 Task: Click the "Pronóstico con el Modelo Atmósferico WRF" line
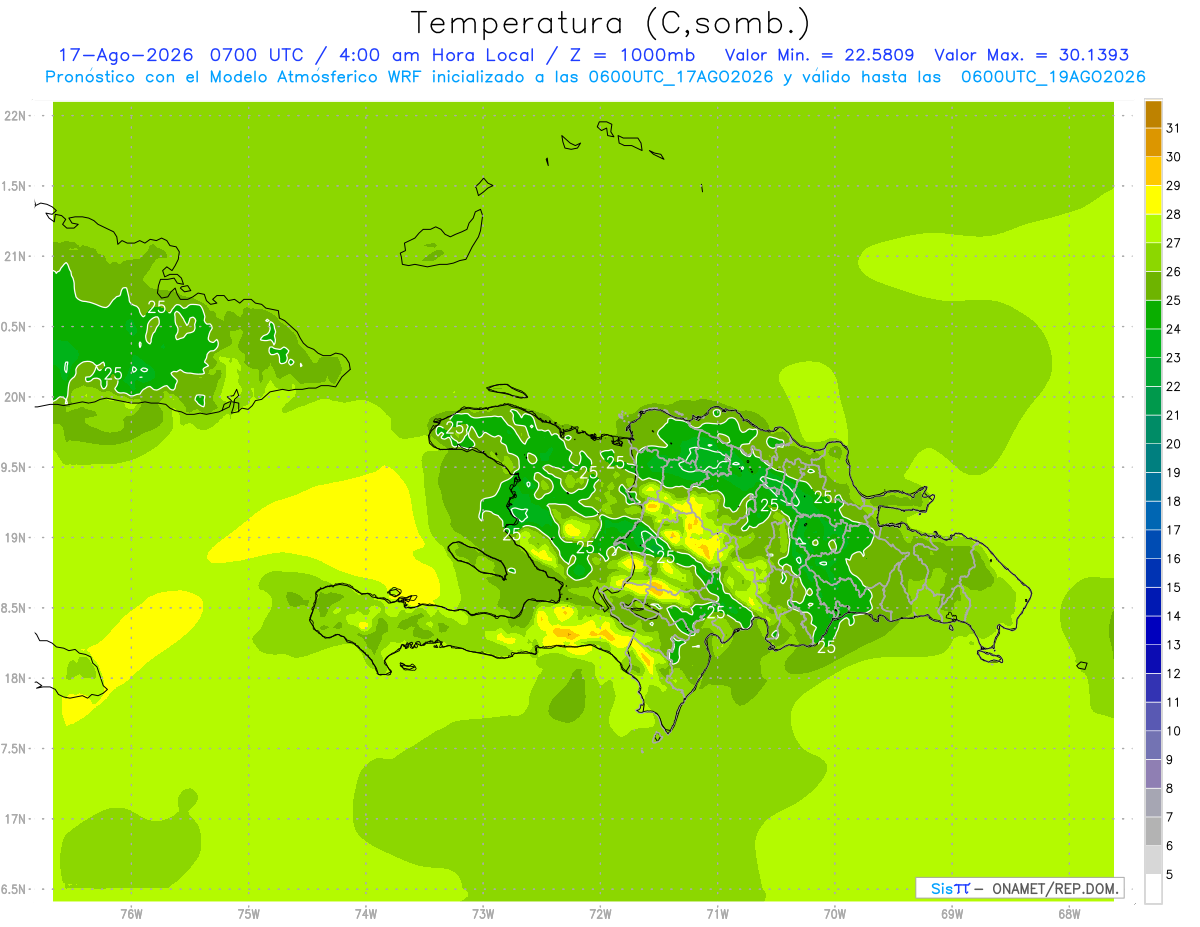point(235,77)
